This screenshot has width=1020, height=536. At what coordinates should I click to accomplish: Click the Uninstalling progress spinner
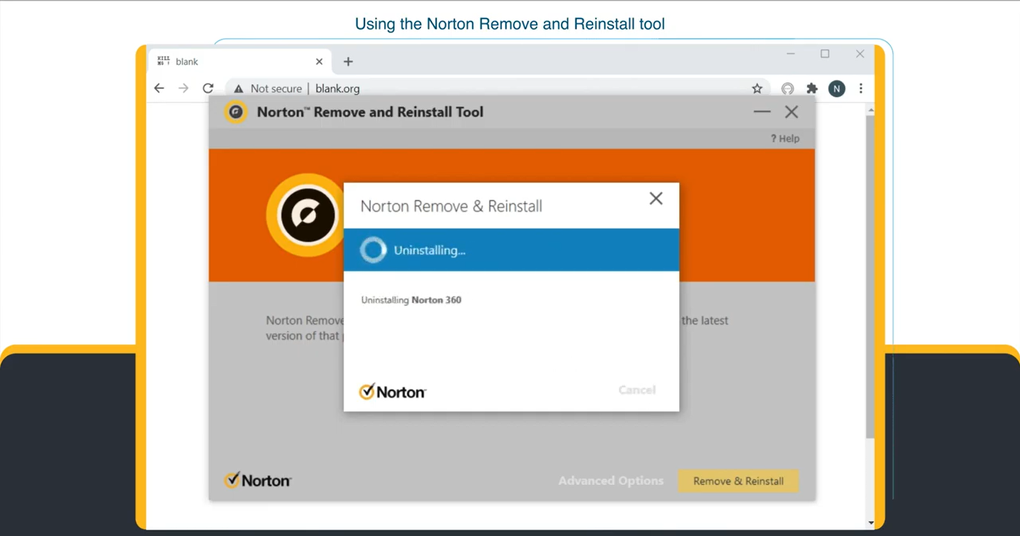click(373, 250)
